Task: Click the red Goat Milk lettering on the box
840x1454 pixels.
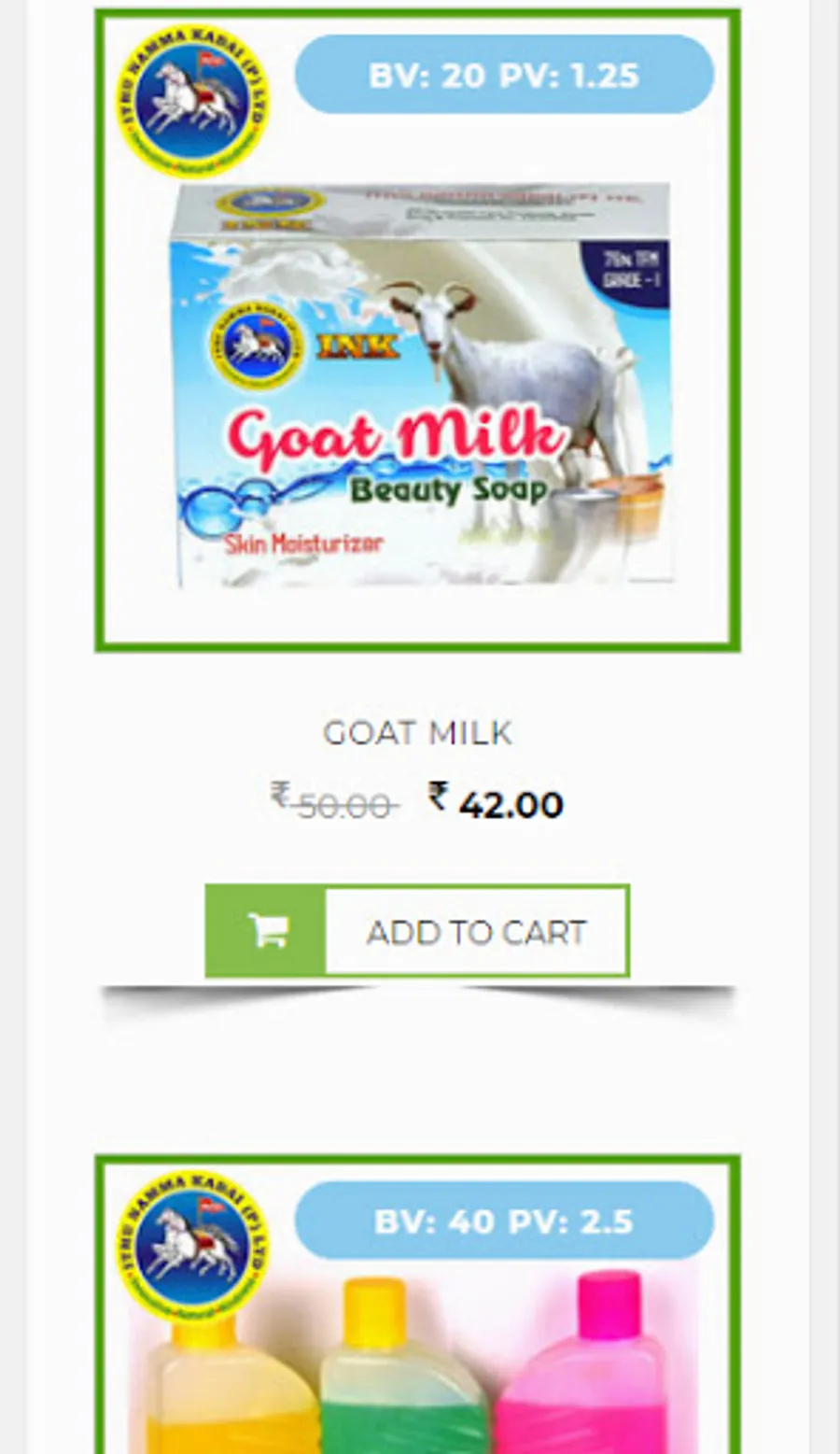Action: (397, 436)
